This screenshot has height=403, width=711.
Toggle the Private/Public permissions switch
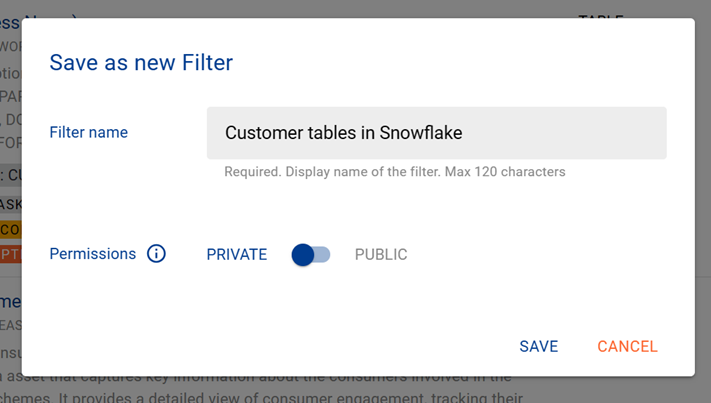coord(311,255)
